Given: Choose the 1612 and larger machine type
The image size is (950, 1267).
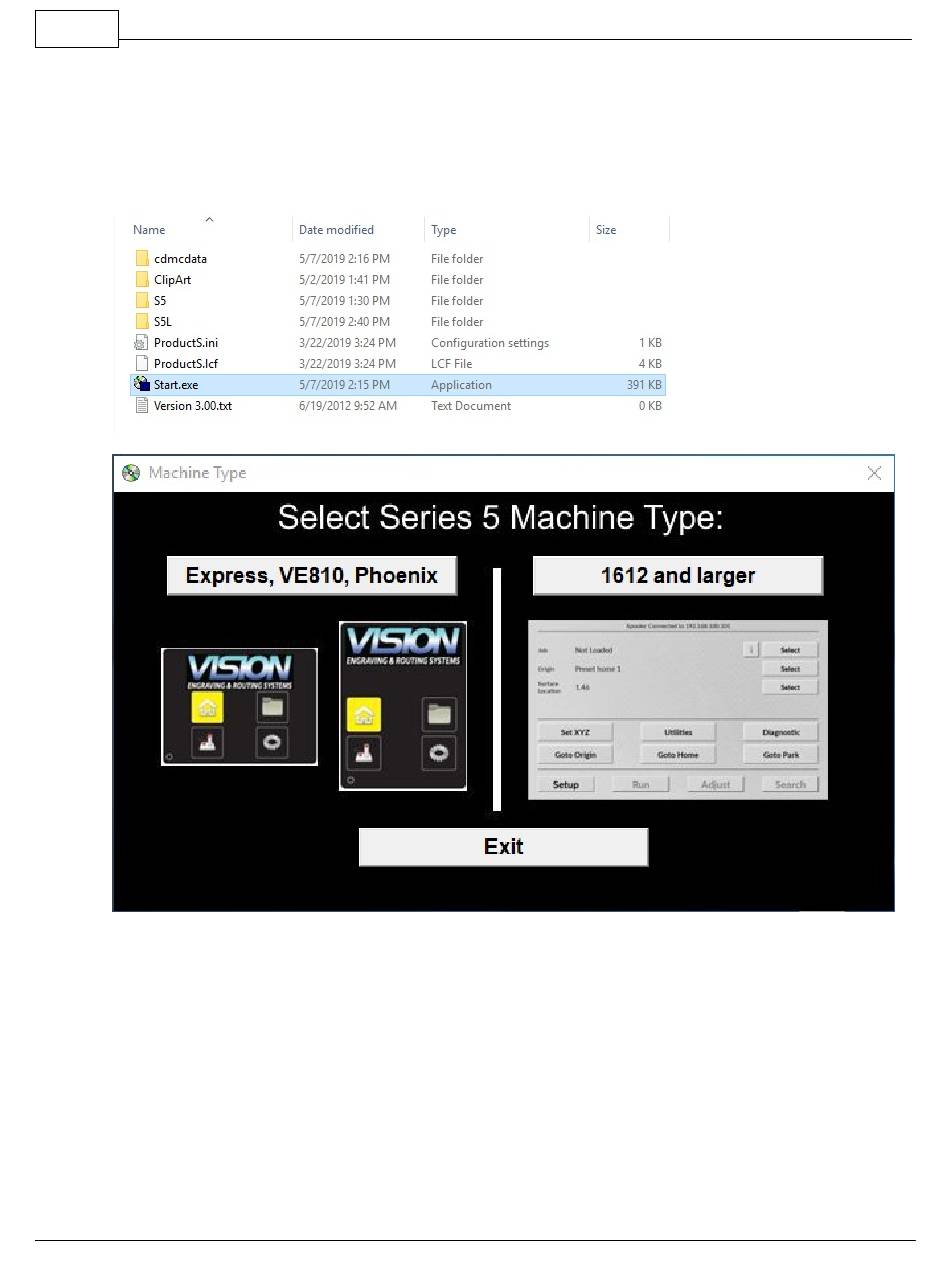Looking at the screenshot, I should click(678, 576).
